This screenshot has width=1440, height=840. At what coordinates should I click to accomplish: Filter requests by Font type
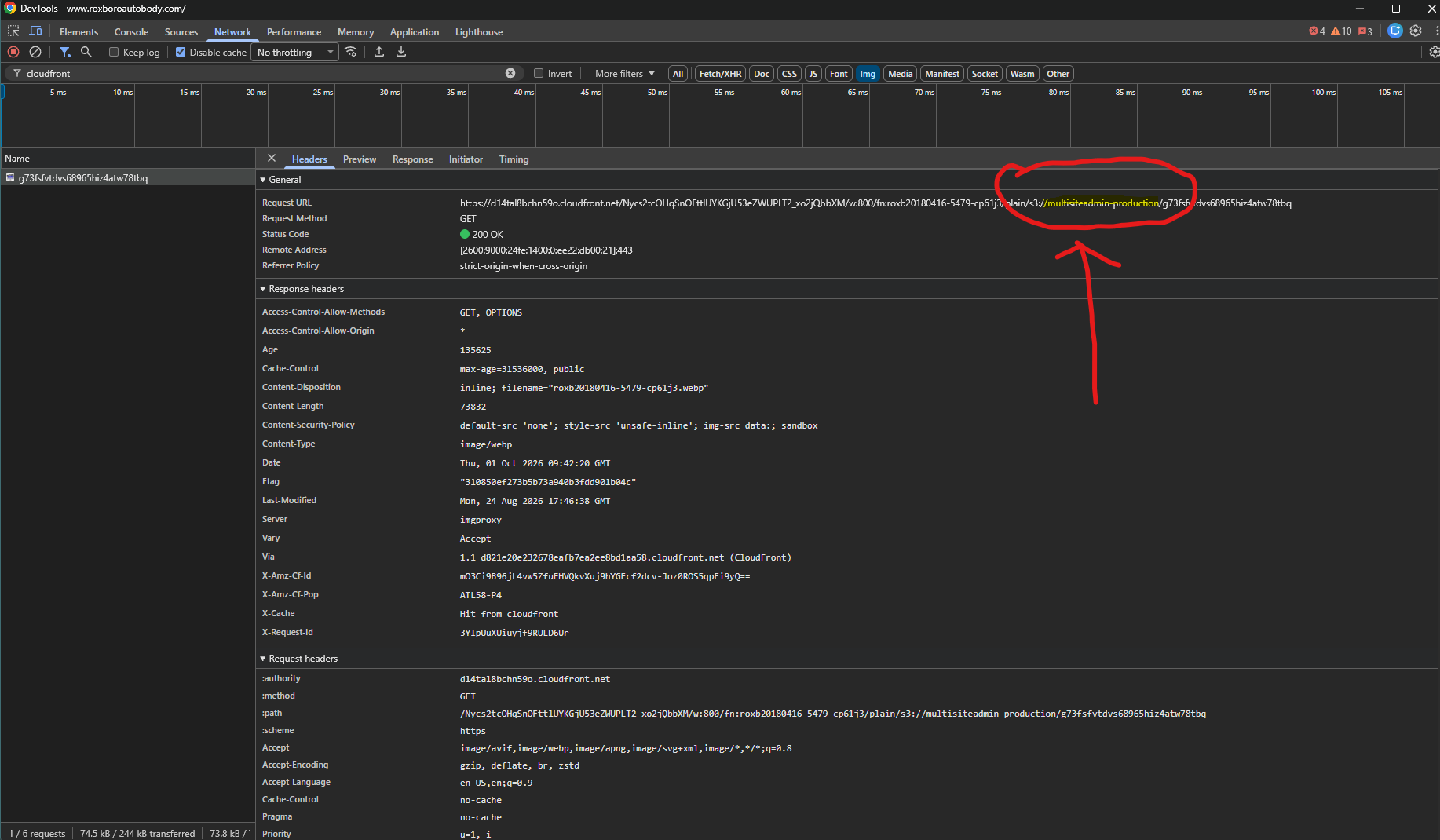pos(839,74)
